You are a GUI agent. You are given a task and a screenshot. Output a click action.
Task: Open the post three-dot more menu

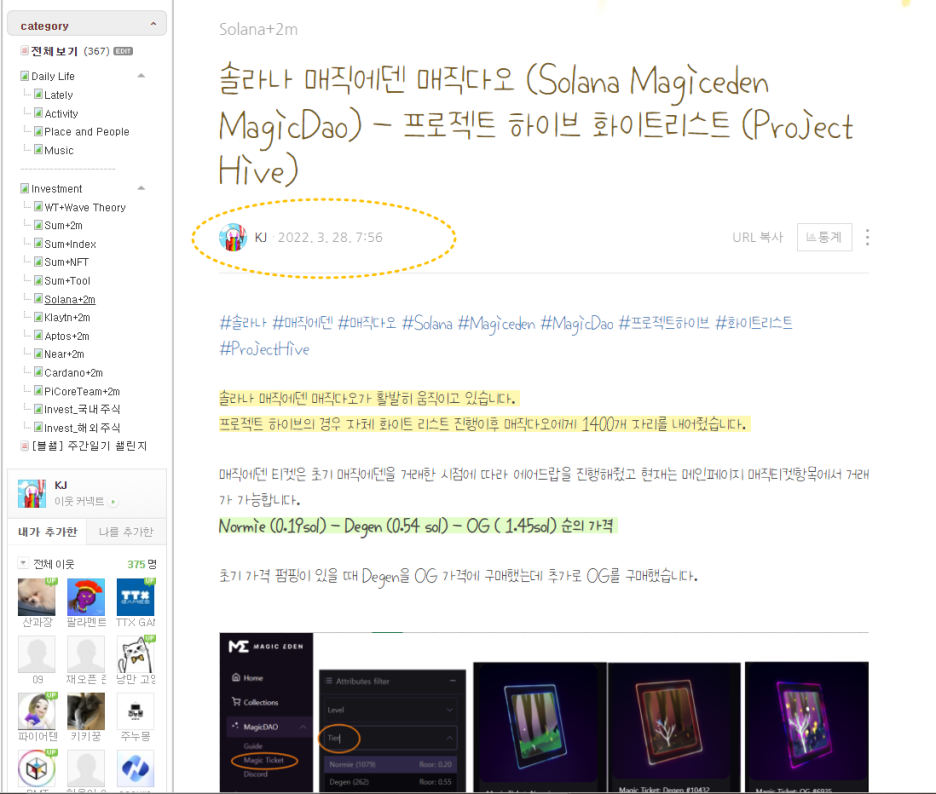(x=867, y=238)
